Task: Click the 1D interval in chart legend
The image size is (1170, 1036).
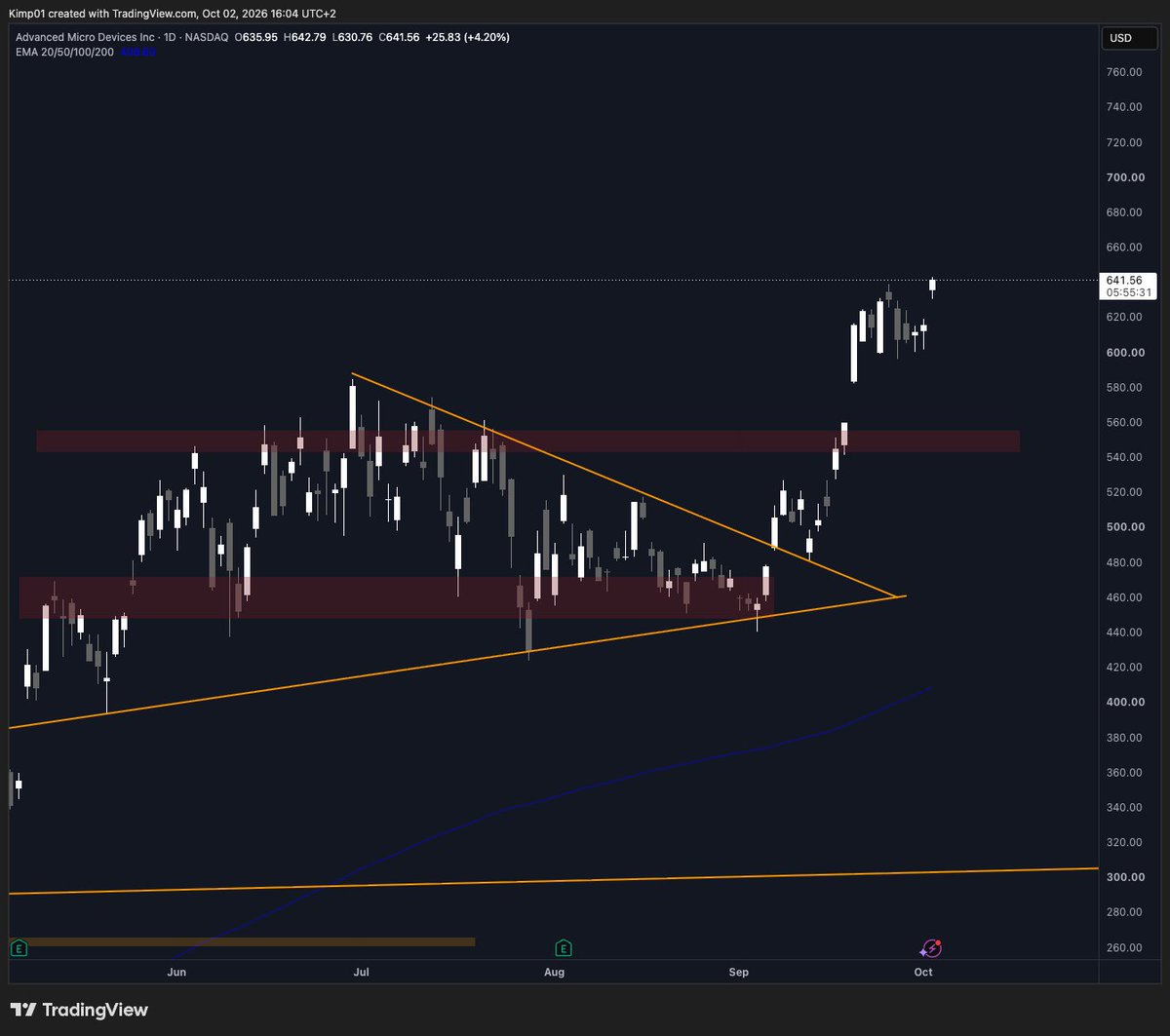Action: [172, 37]
